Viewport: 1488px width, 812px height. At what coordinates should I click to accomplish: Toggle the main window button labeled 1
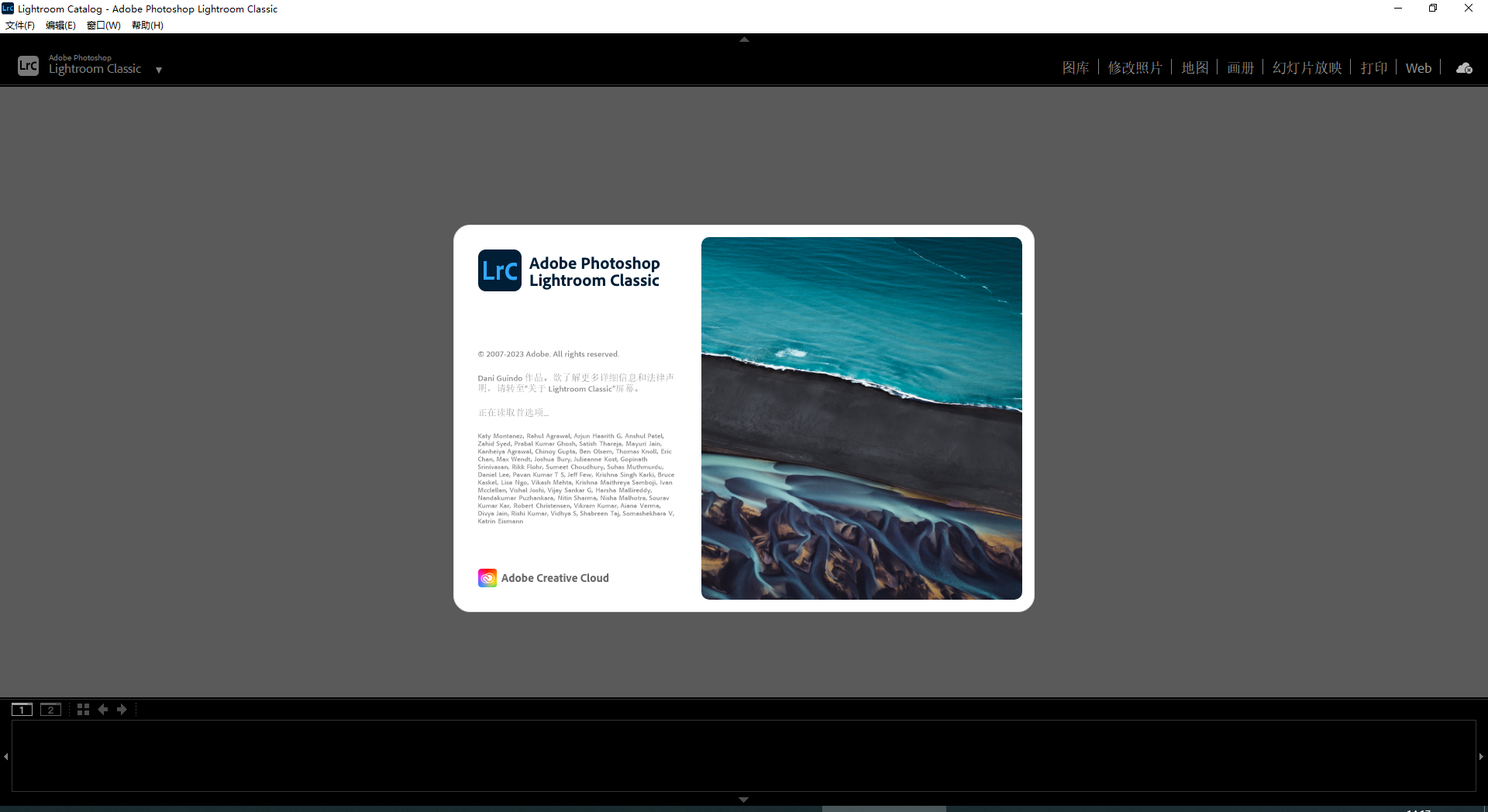22,709
